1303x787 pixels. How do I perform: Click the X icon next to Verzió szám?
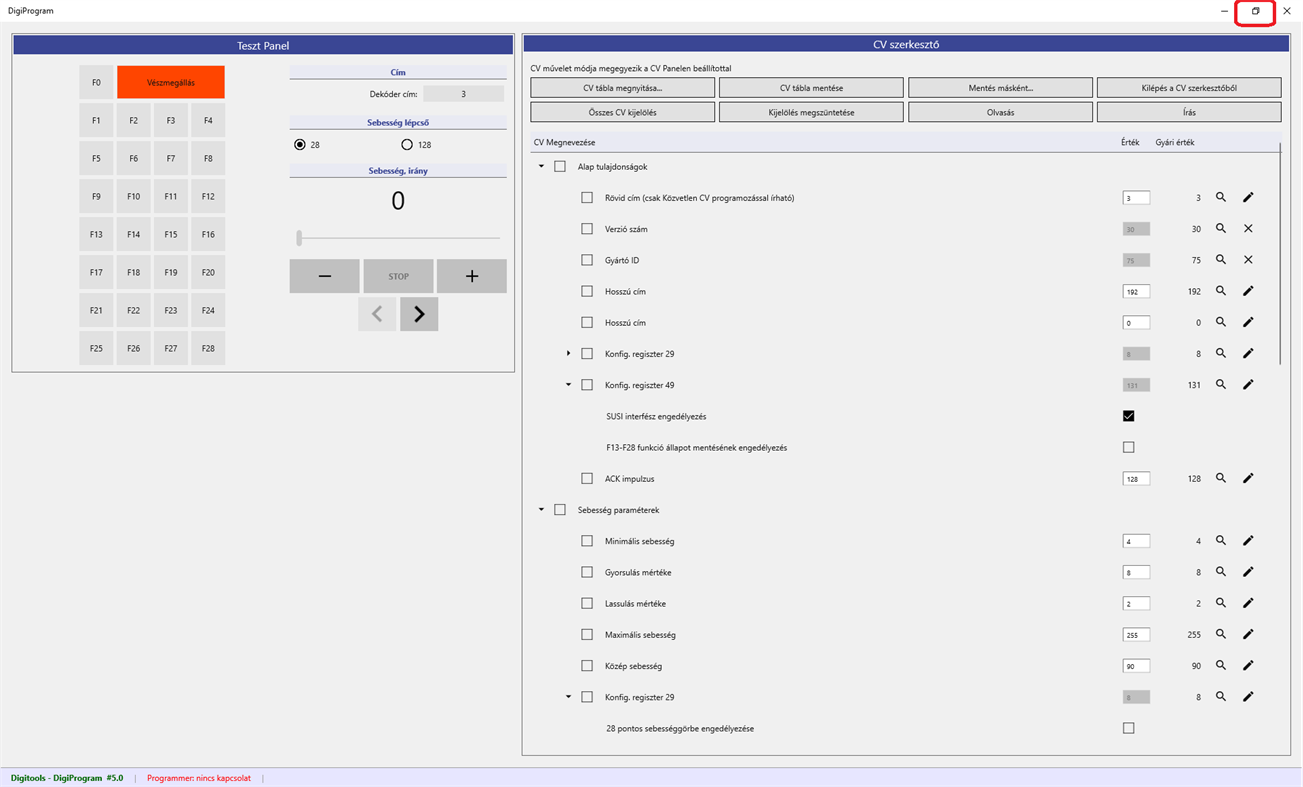[1247, 228]
